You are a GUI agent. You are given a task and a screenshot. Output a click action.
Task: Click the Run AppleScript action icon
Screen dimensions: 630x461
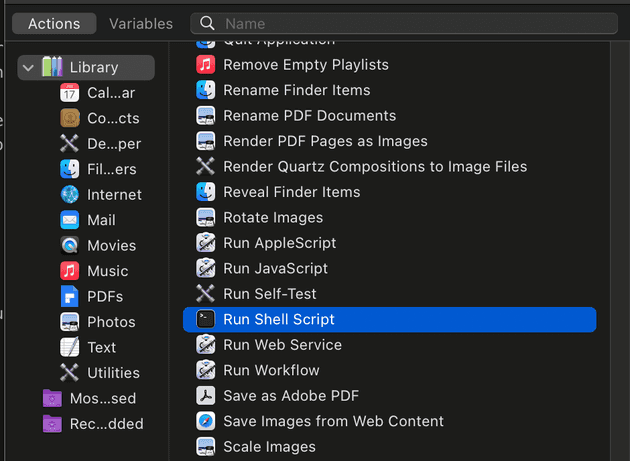(x=206, y=243)
